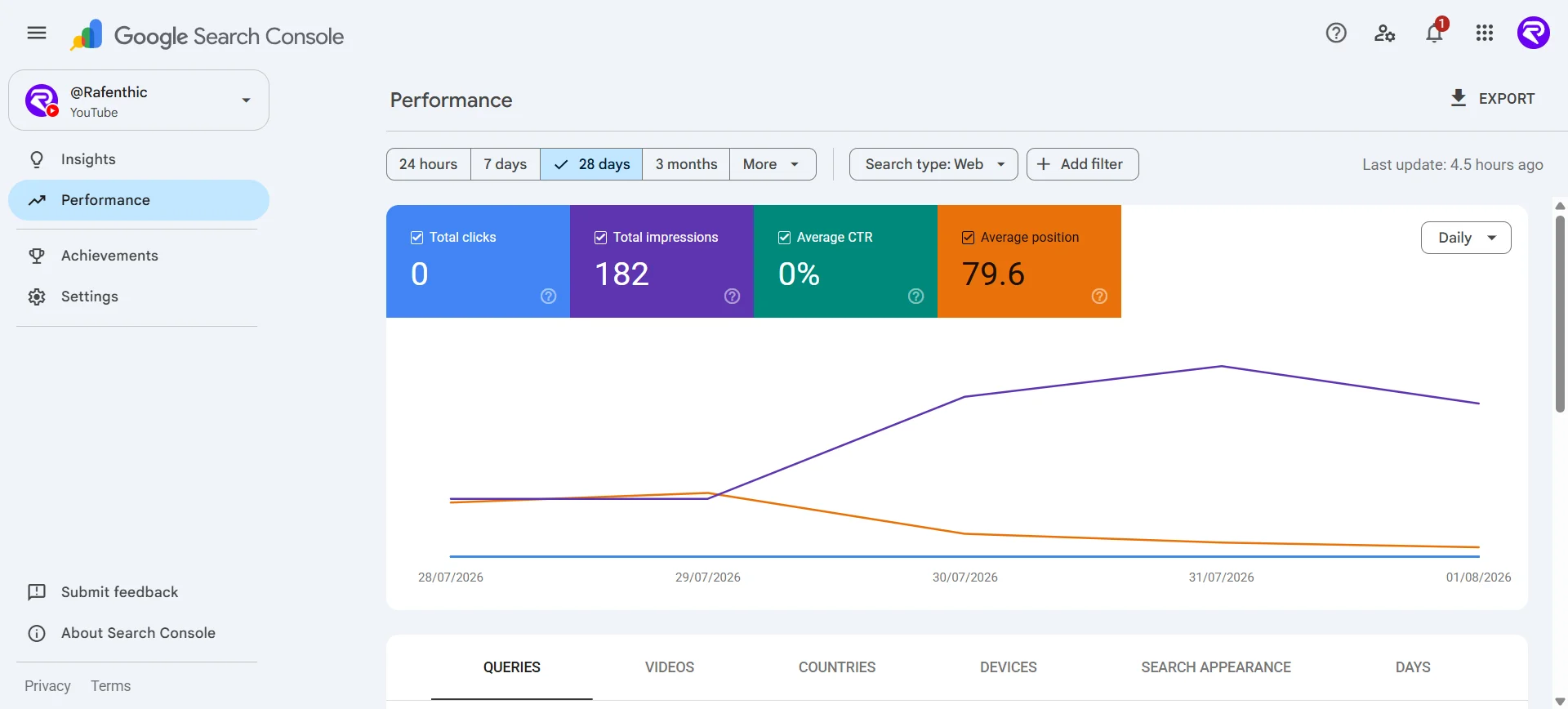Toggle the Average position checkbox
The image size is (1568, 709).
(x=969, y=238)
